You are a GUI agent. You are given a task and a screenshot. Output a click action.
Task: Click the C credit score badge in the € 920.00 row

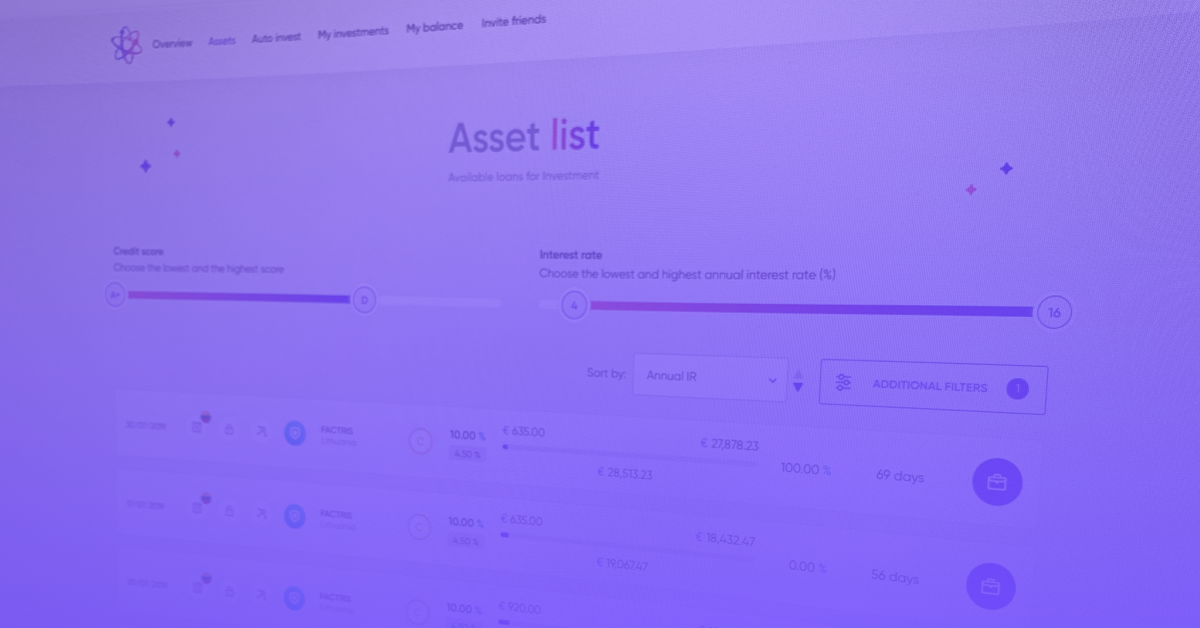pyautogui.click(x=417, y=610)
